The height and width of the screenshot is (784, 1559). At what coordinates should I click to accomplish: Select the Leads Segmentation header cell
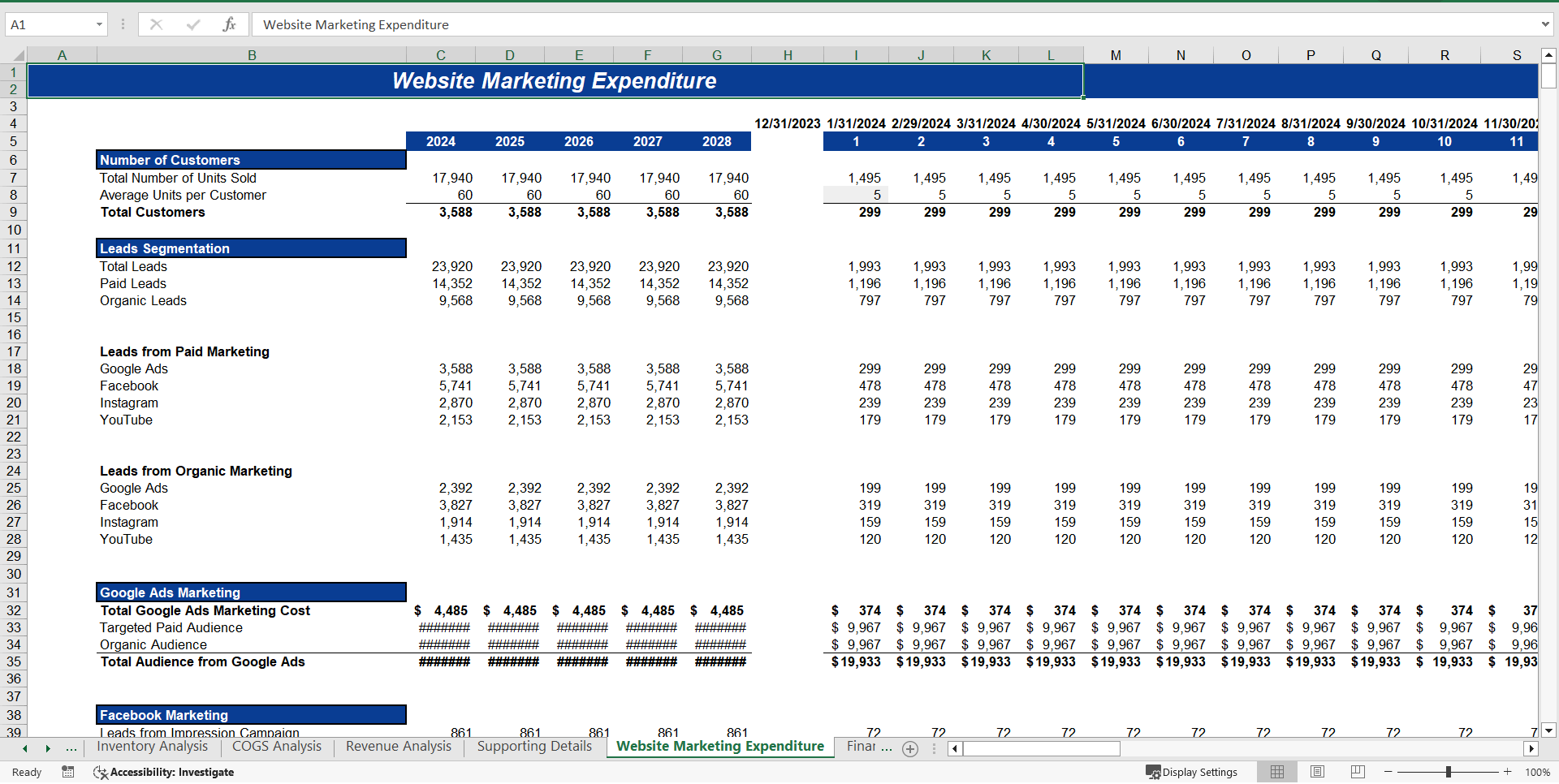point(251,248)
